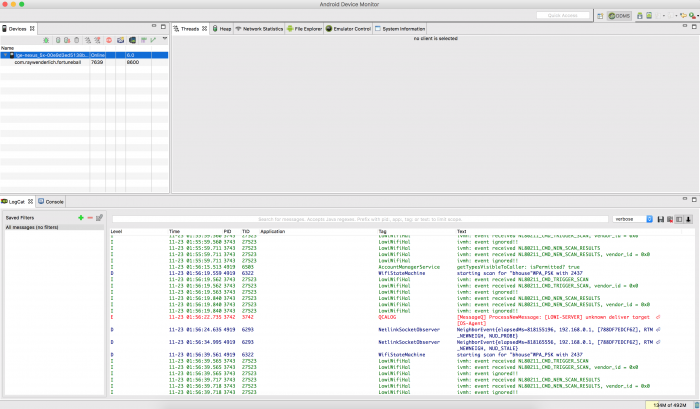Click the green Debug process bug icon
This screenshot has height=409, width=700.
pos(46,40)
